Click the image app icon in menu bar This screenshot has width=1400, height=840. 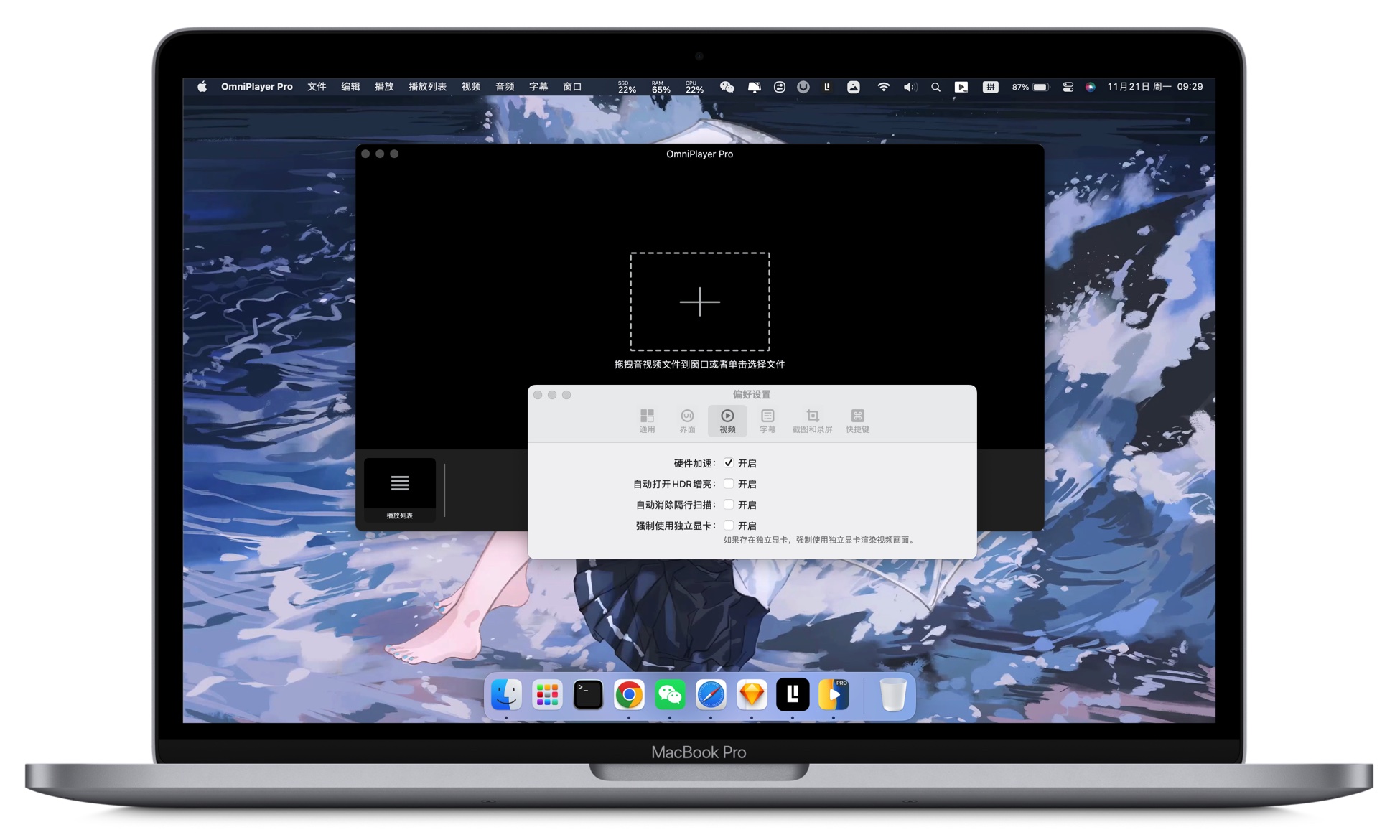point(854,87)
